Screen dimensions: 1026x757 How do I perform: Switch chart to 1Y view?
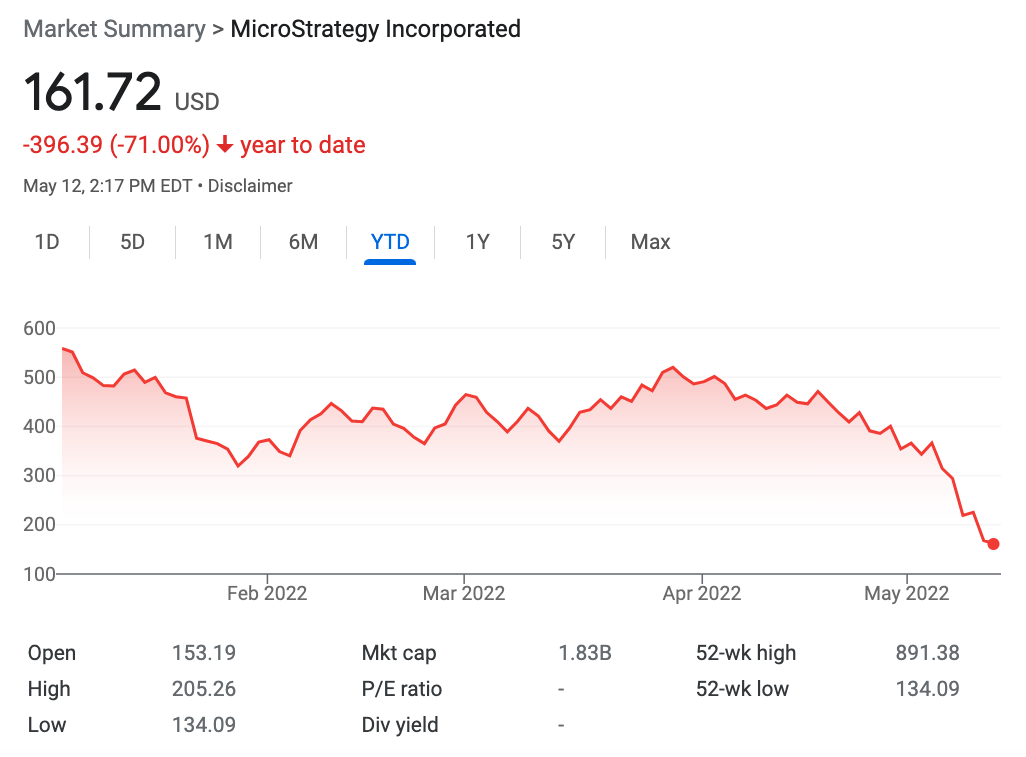[477, 242]
